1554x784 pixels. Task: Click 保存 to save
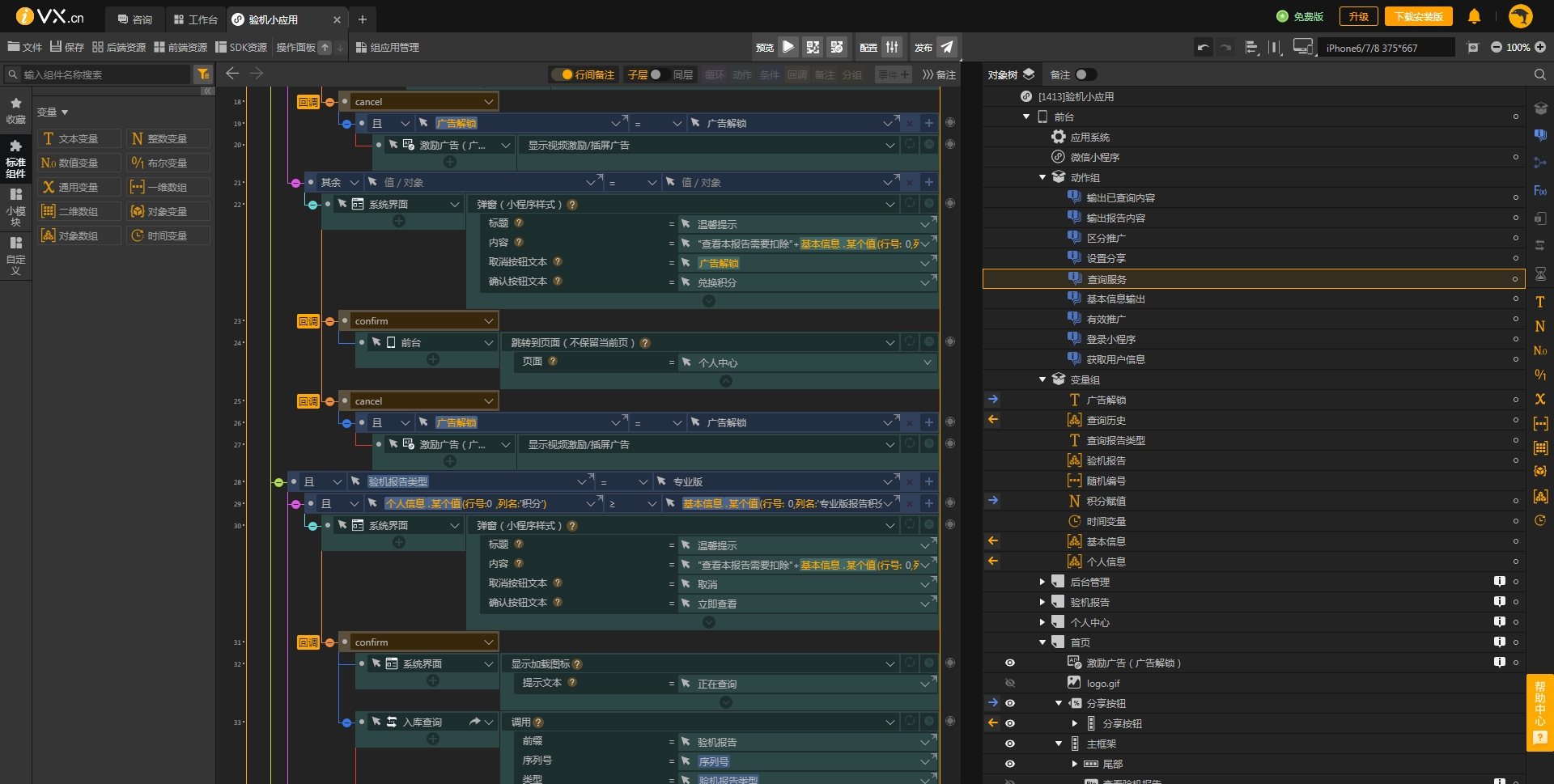click(x=67, y=47)
